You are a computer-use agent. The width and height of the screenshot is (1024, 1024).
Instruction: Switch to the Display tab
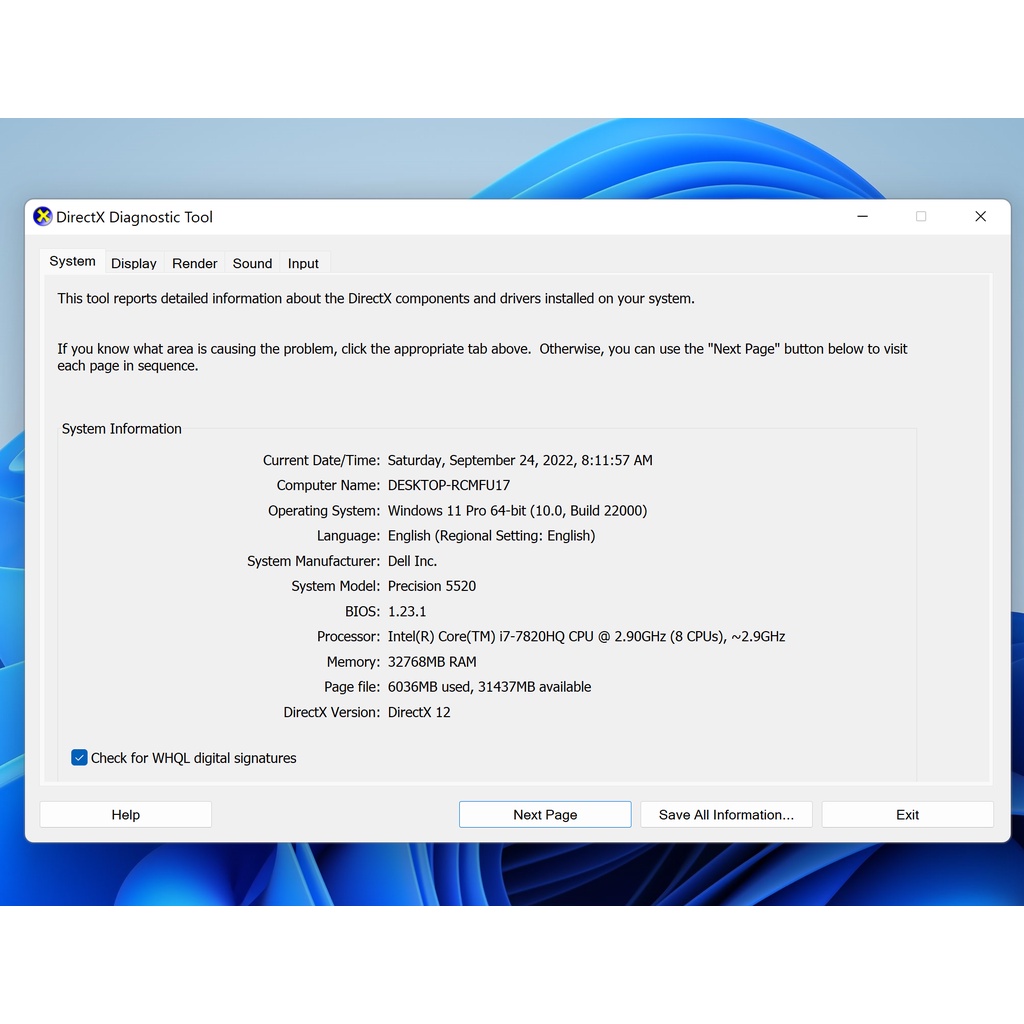click(134, 264)
